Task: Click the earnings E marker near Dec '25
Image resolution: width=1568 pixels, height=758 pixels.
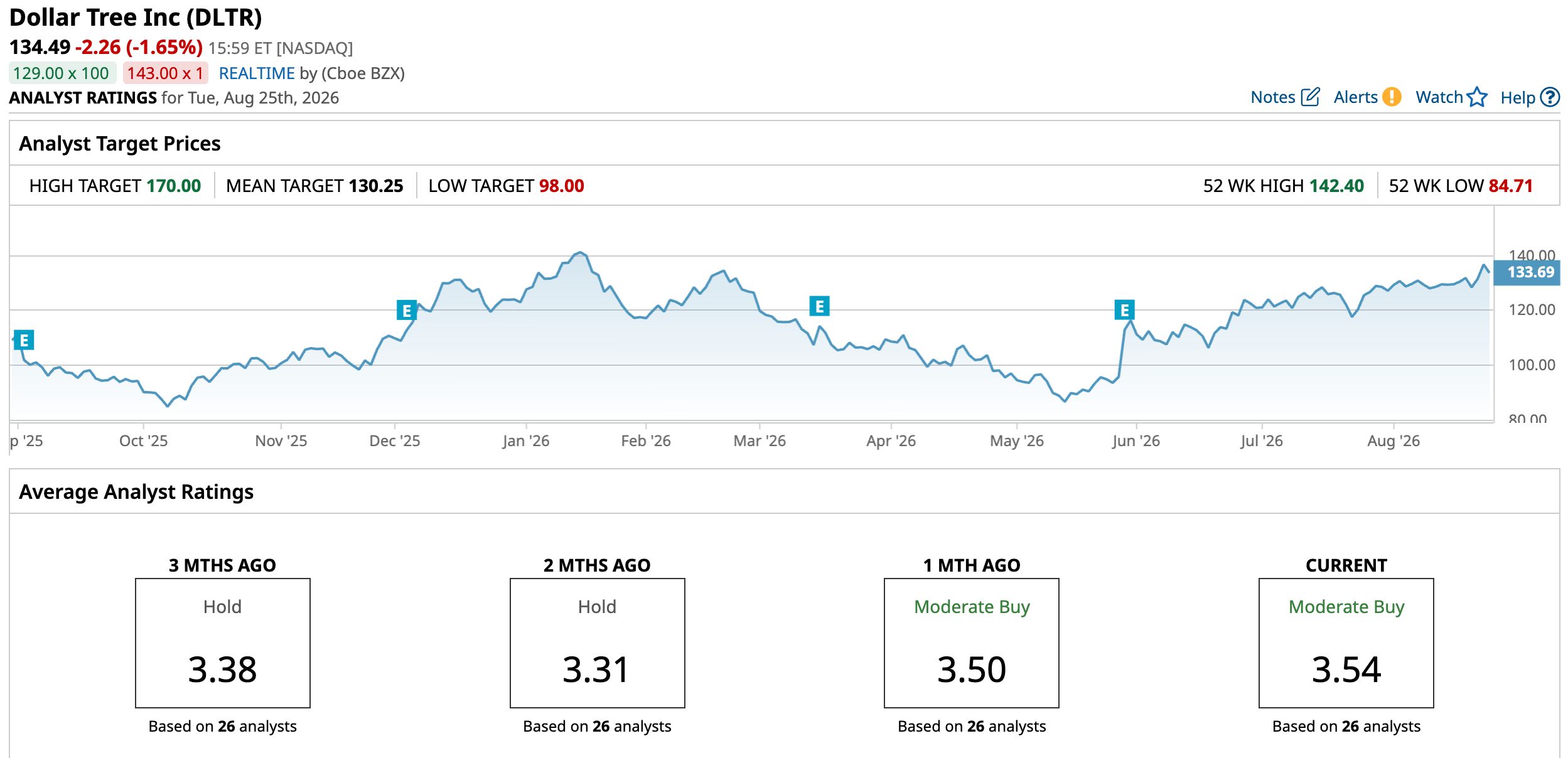Action: tap(407, 310)
